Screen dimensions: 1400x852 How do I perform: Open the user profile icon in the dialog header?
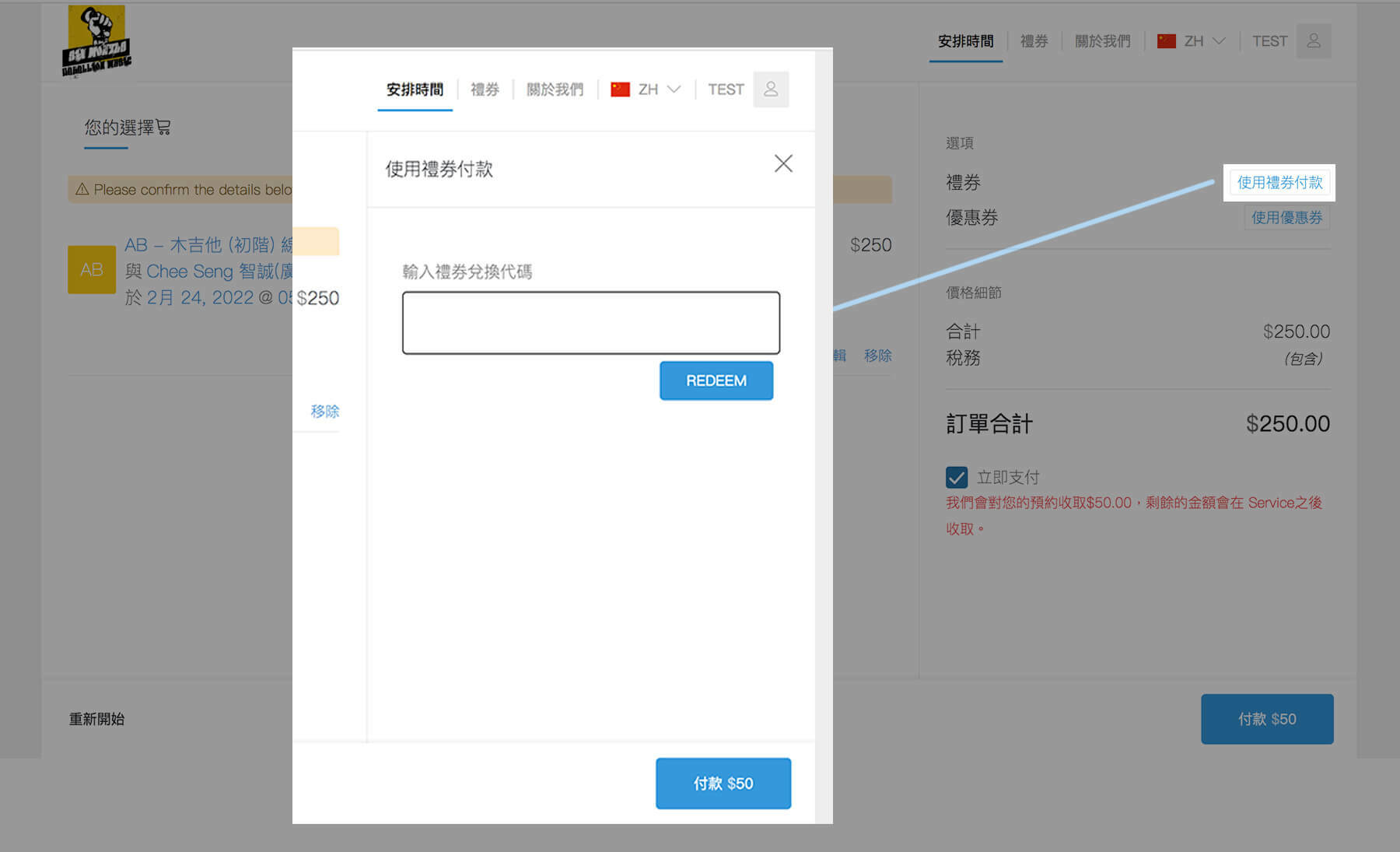tap(771, 89)
